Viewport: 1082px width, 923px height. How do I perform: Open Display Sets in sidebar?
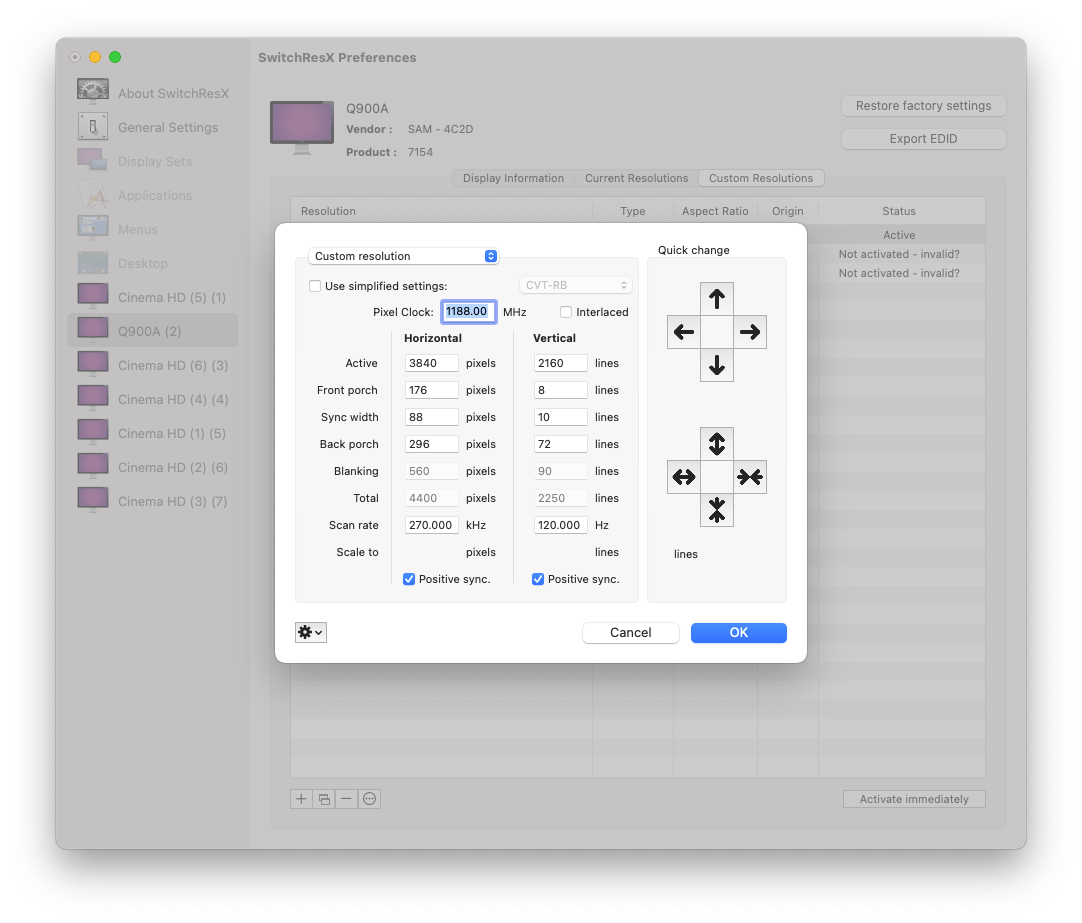click(153, 161)
